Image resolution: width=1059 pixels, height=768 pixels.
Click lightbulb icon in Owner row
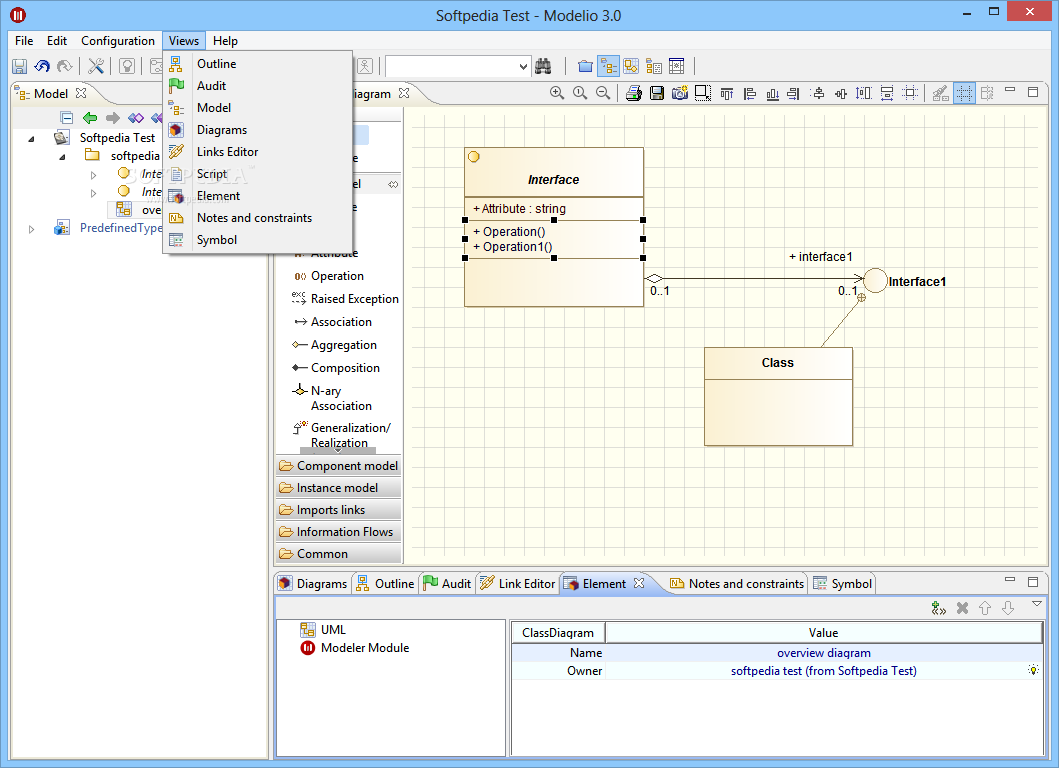[1033, 670]
